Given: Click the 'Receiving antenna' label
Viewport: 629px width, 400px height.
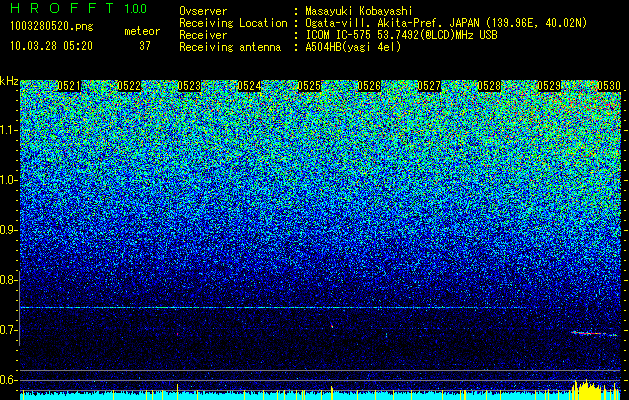Looking at the screenshot, I should [x=230, y=47].
